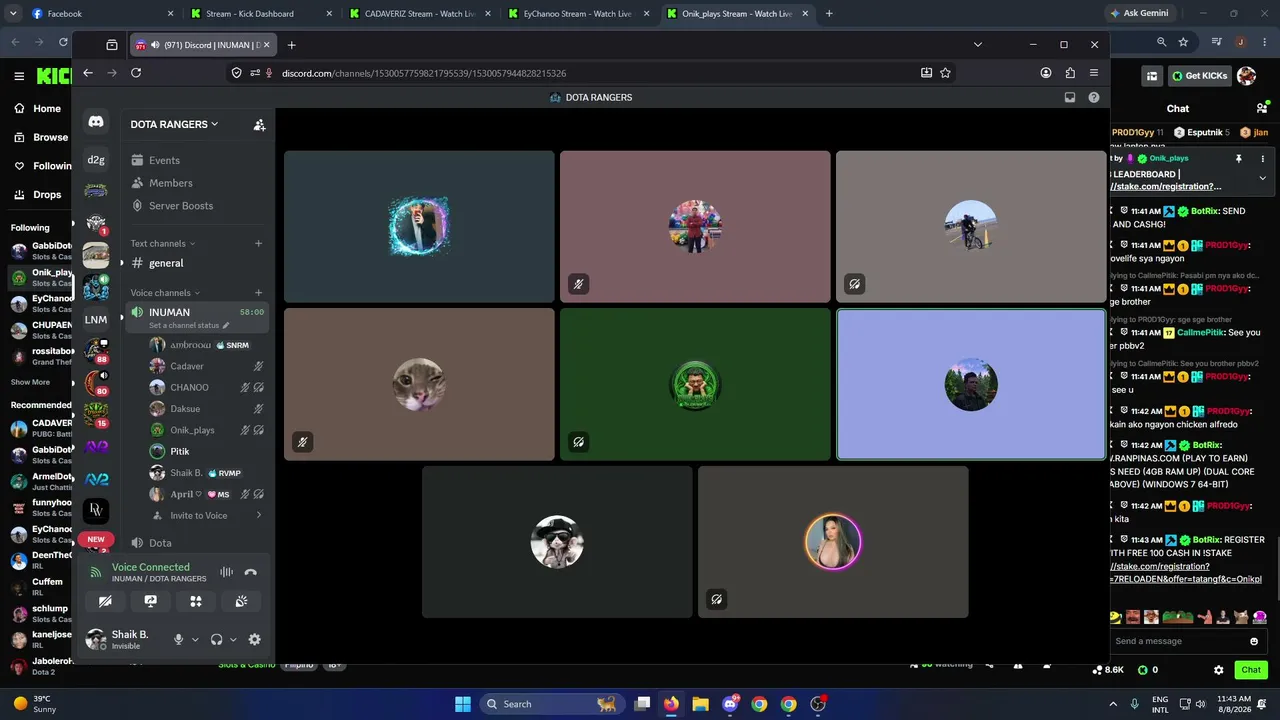Open emoji picker in Kick chat

pyautogui.click(x=1254, y=641)
